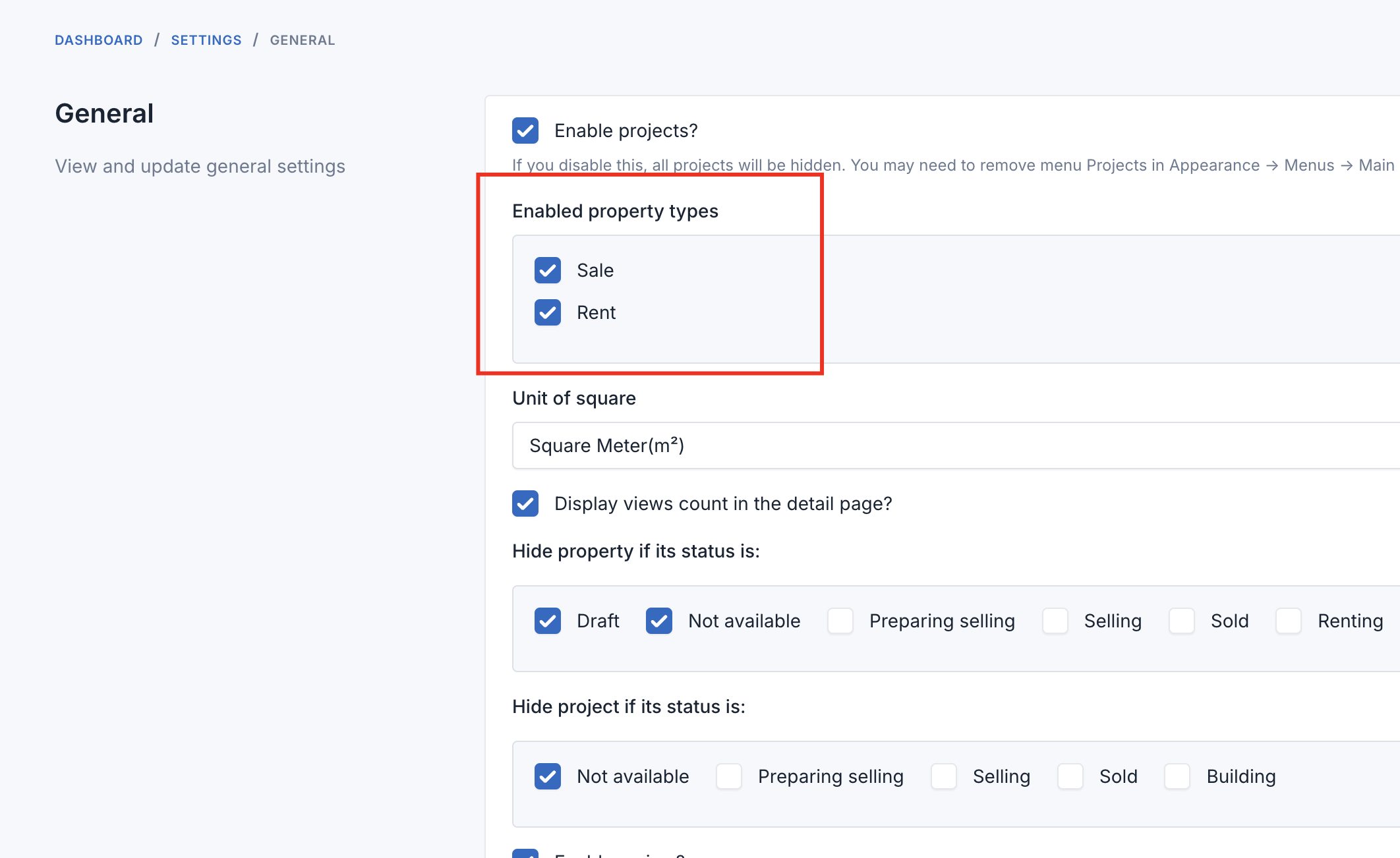This screenshot has width=1400, height=858.
Task: Toggle the Sale property type checkbox
Action: pyautogui.click(x=548, y=270)
